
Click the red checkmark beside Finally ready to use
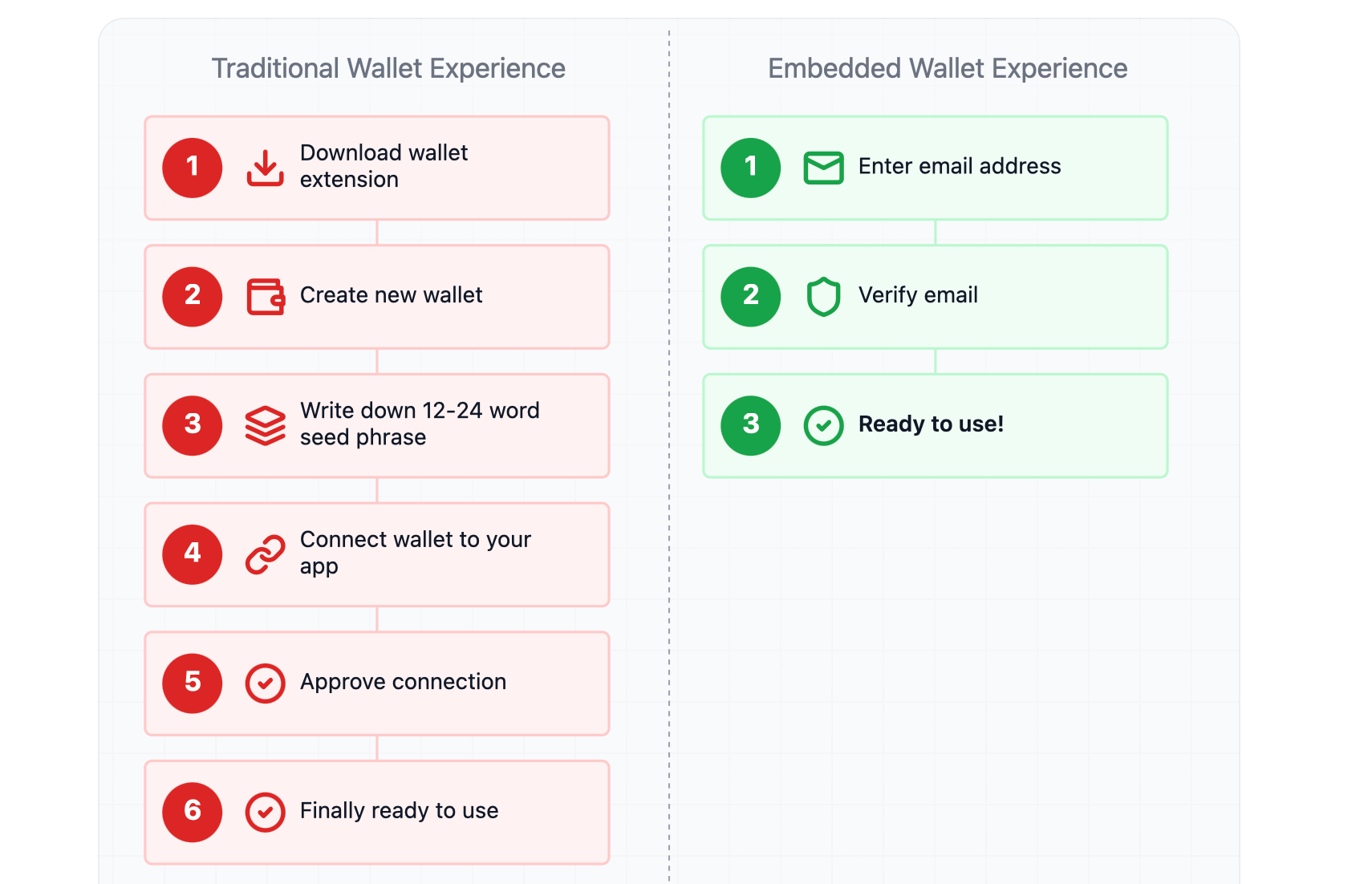coord(265,812)
